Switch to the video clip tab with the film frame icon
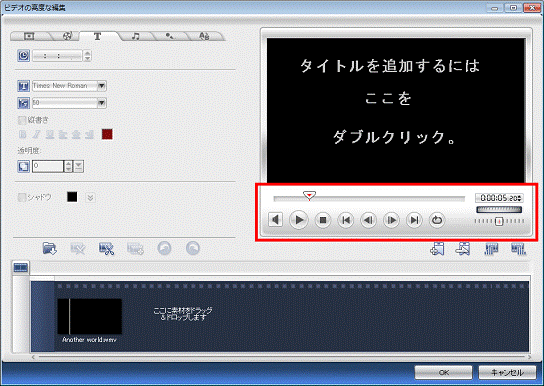Viewport: 544px width, 386px height. 29,36
